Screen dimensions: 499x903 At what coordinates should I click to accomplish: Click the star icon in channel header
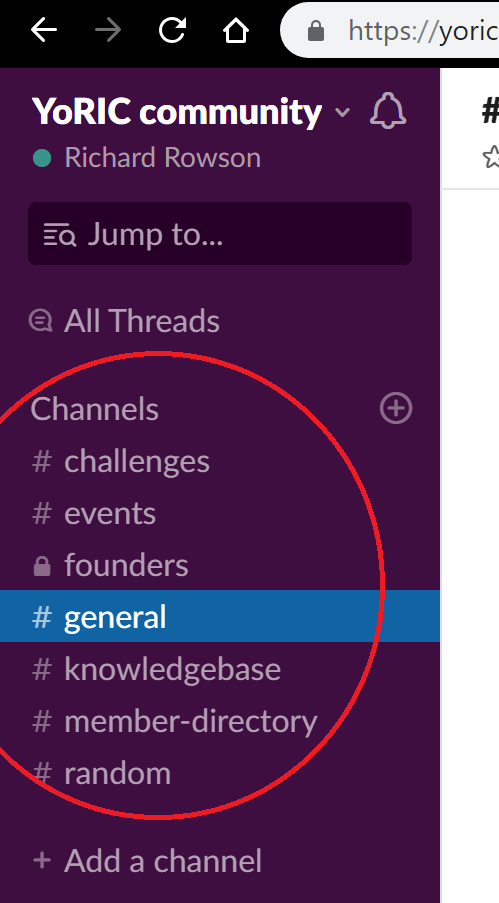coord(491,157)
